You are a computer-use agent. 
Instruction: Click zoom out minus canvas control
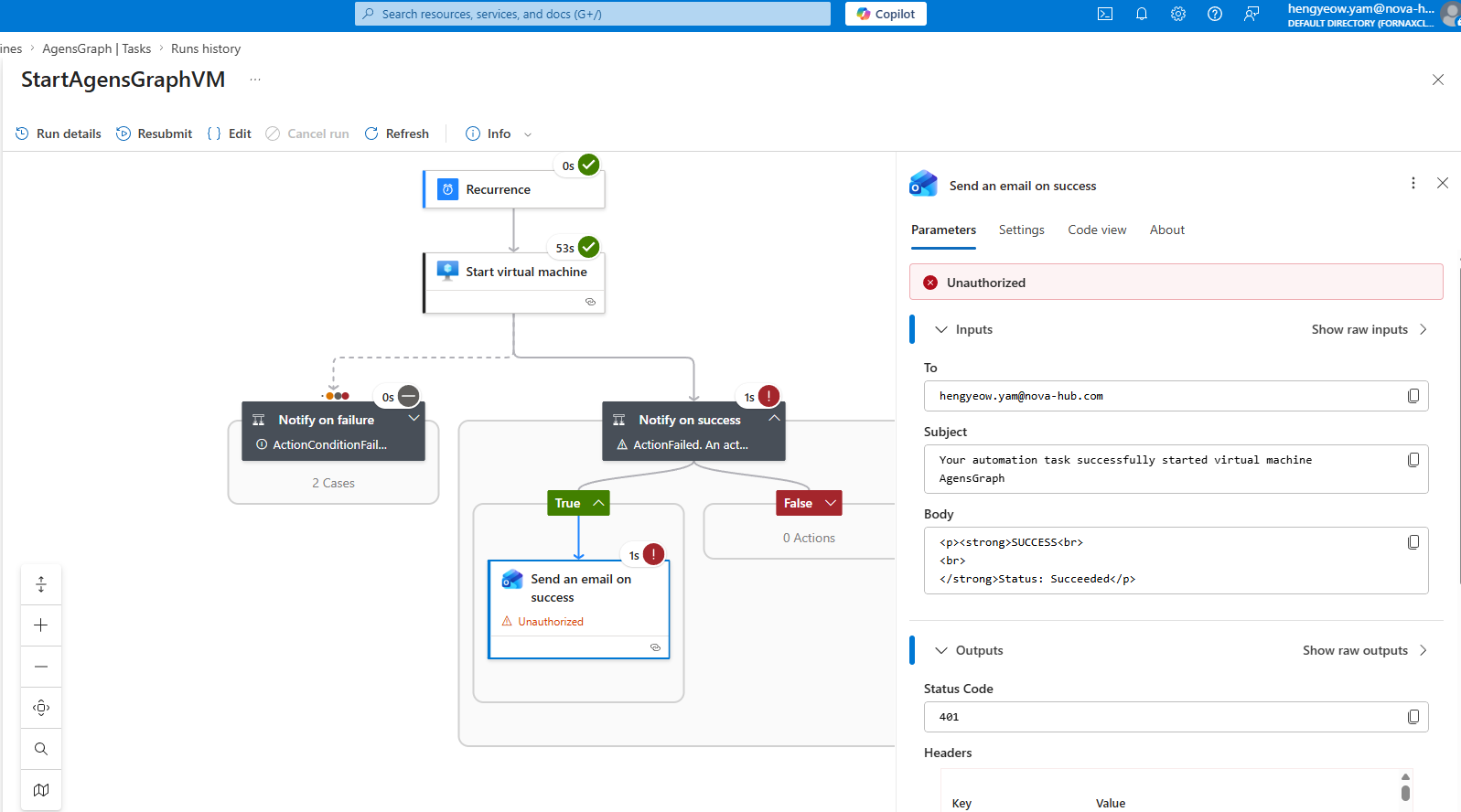tap(41, 667)
